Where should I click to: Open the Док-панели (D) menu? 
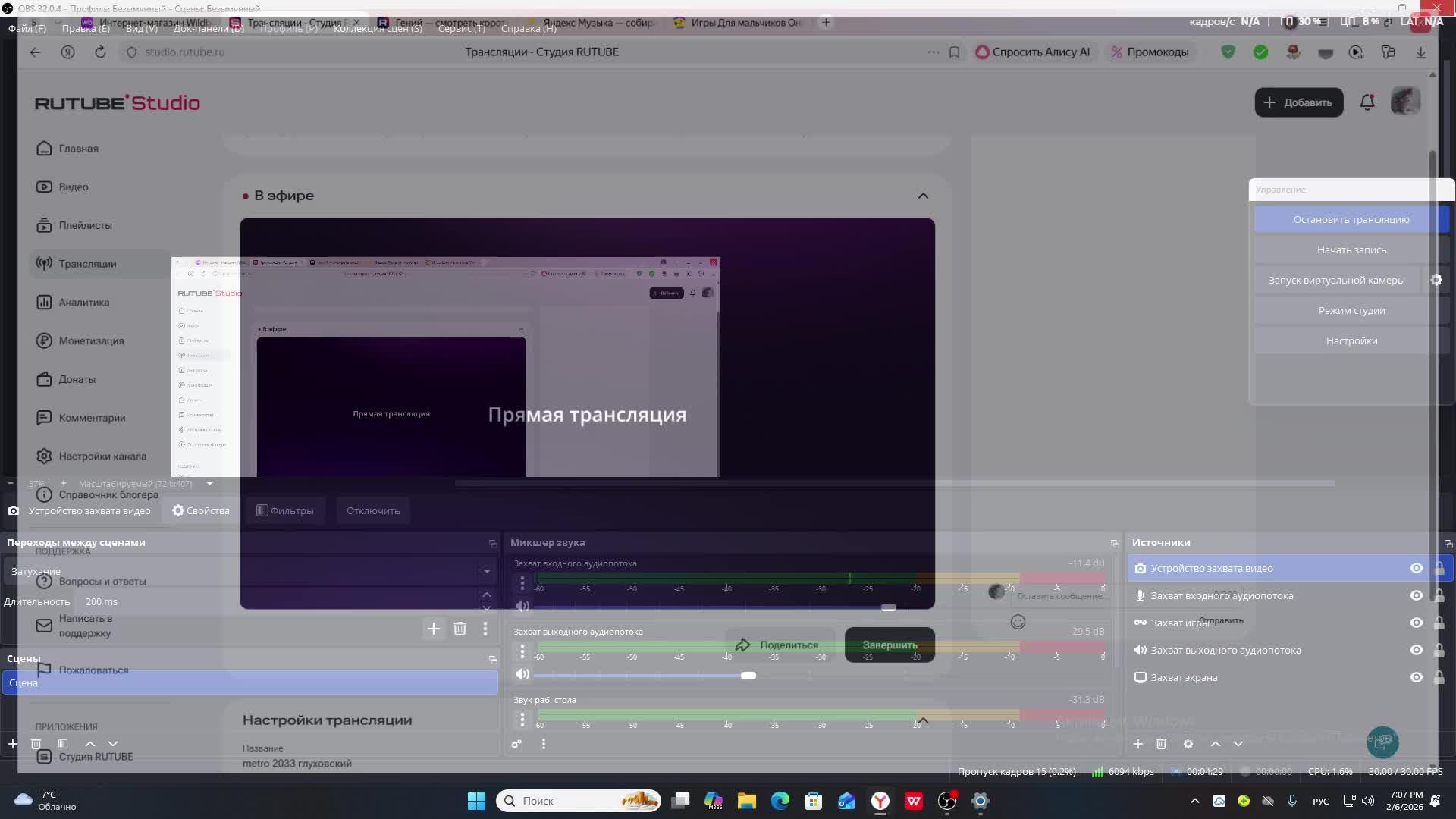click(x=209, y=28)
